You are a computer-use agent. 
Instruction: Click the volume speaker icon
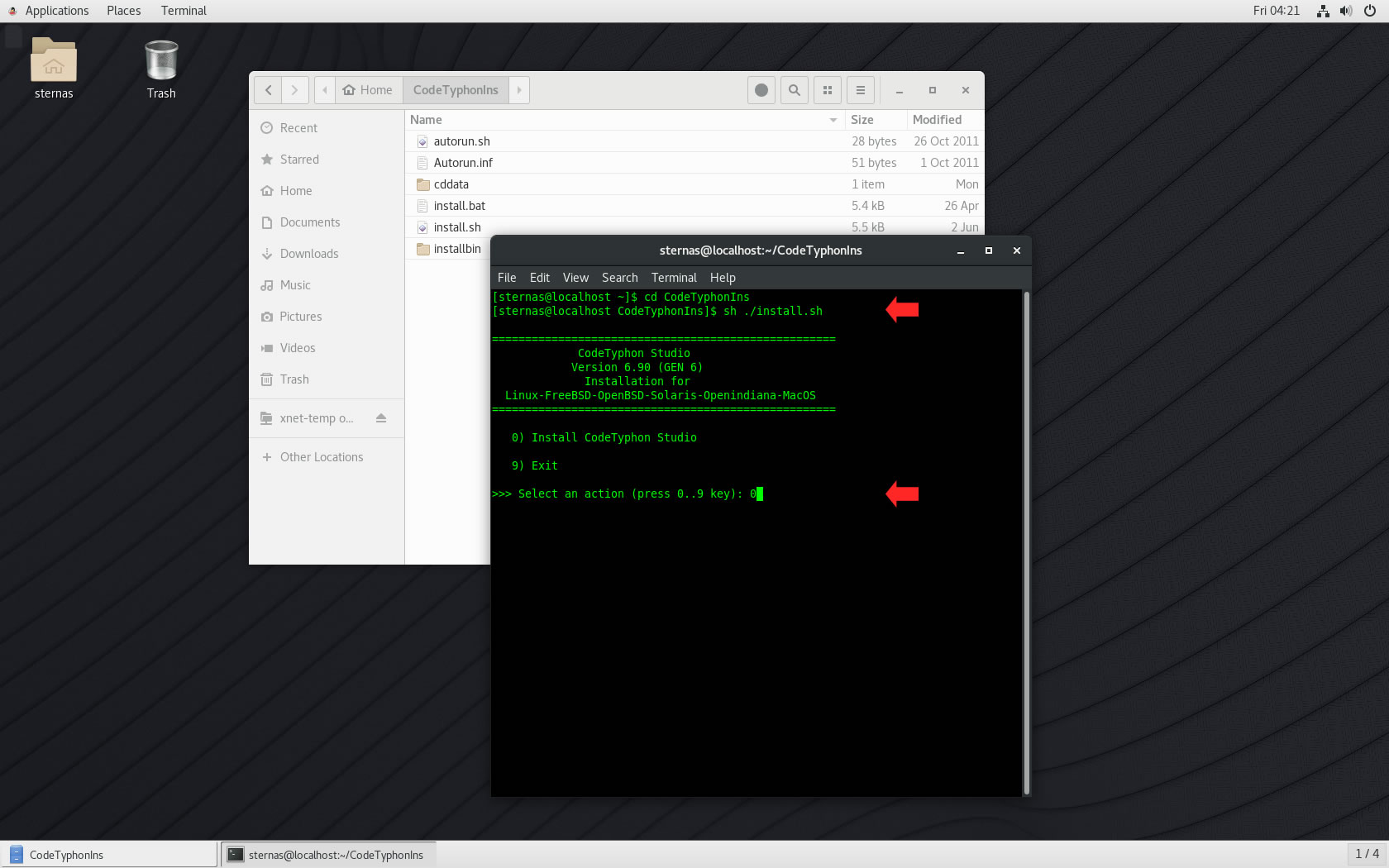[1346, 11]
